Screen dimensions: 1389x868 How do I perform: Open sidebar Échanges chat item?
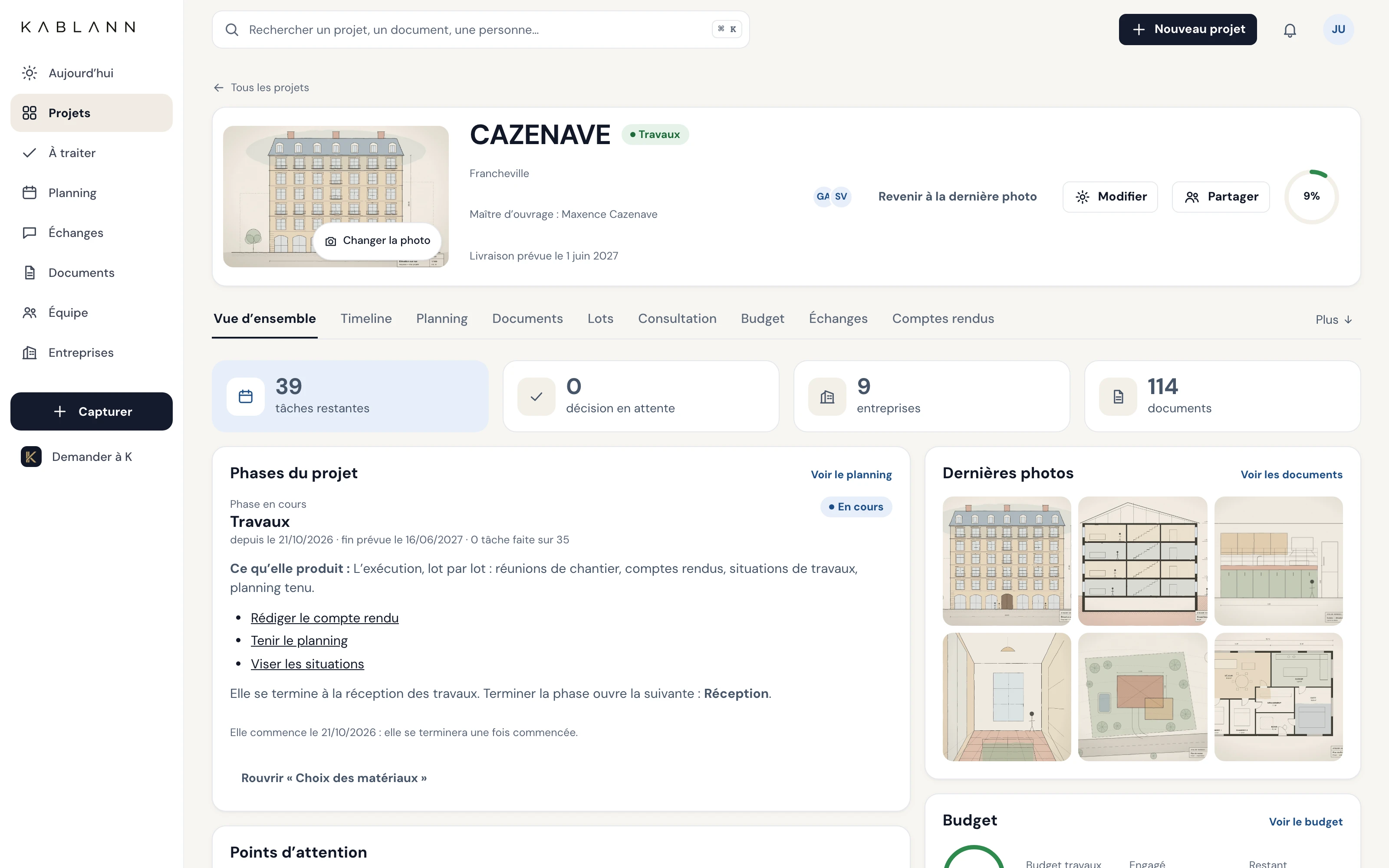91,233
